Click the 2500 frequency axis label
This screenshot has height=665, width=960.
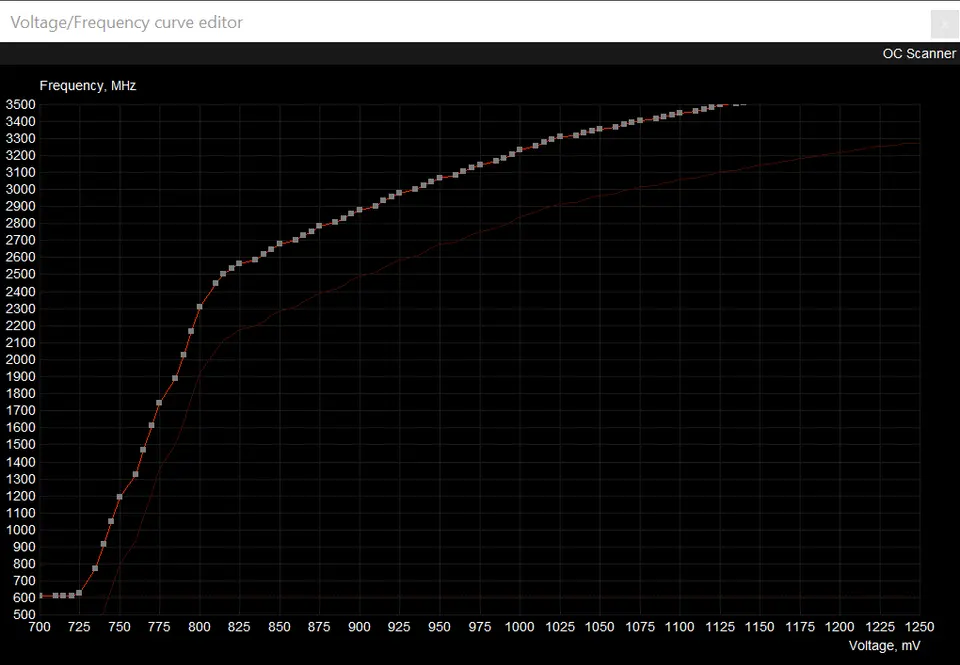click(x=20, y=274)
